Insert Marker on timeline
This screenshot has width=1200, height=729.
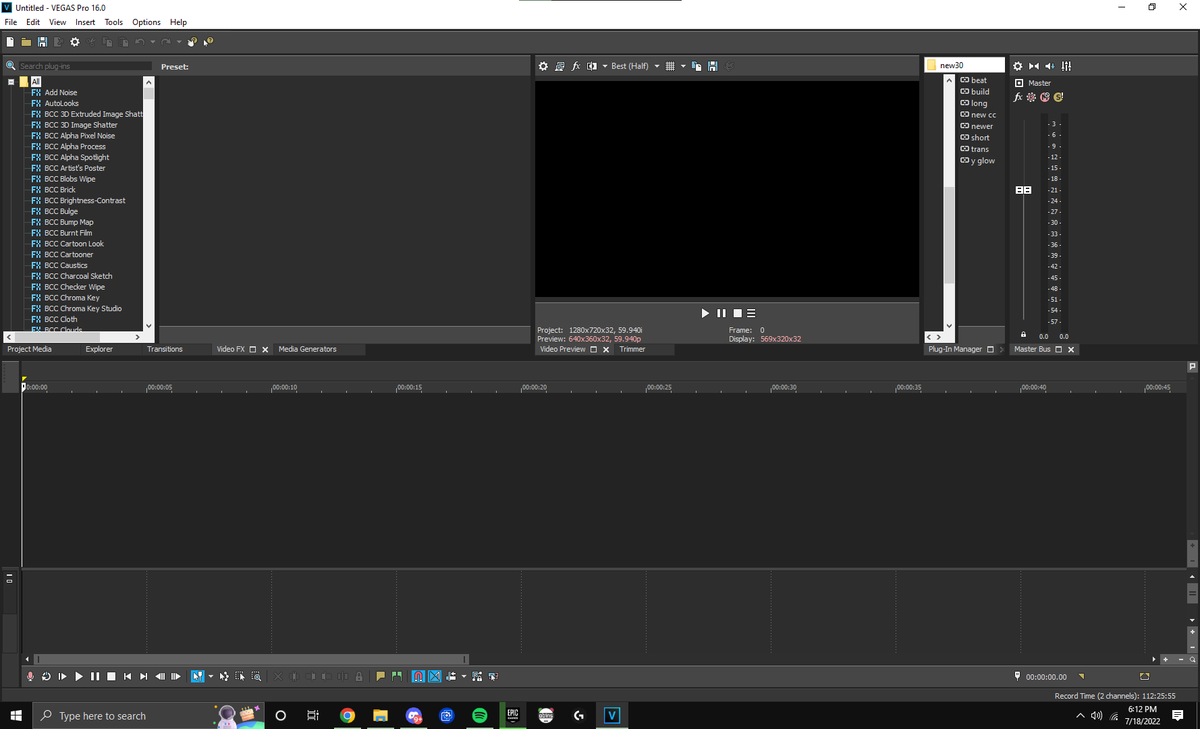pyautogui.click(x=381, y=677)
